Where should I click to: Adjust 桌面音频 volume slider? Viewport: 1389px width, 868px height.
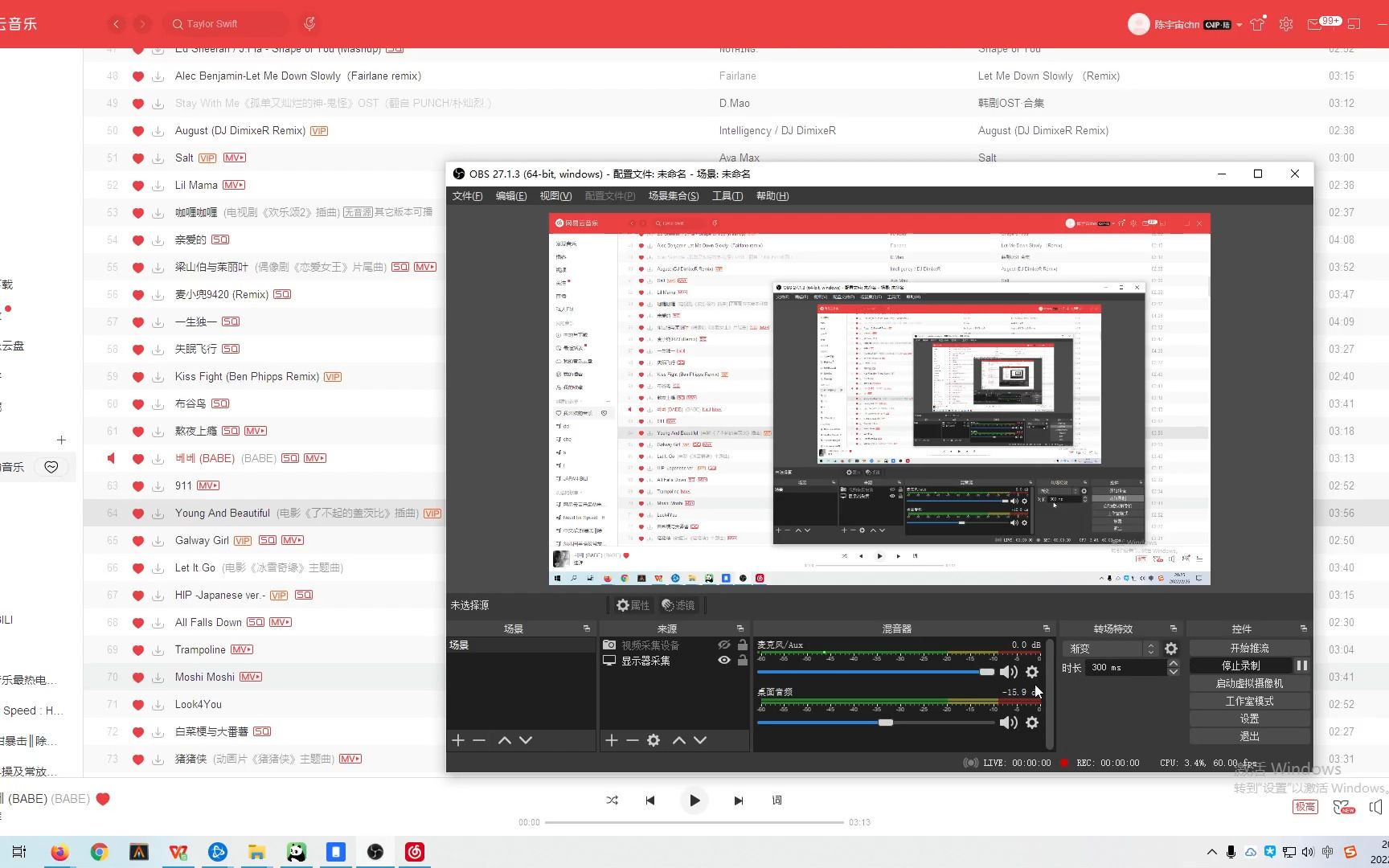tap(876, 723)
